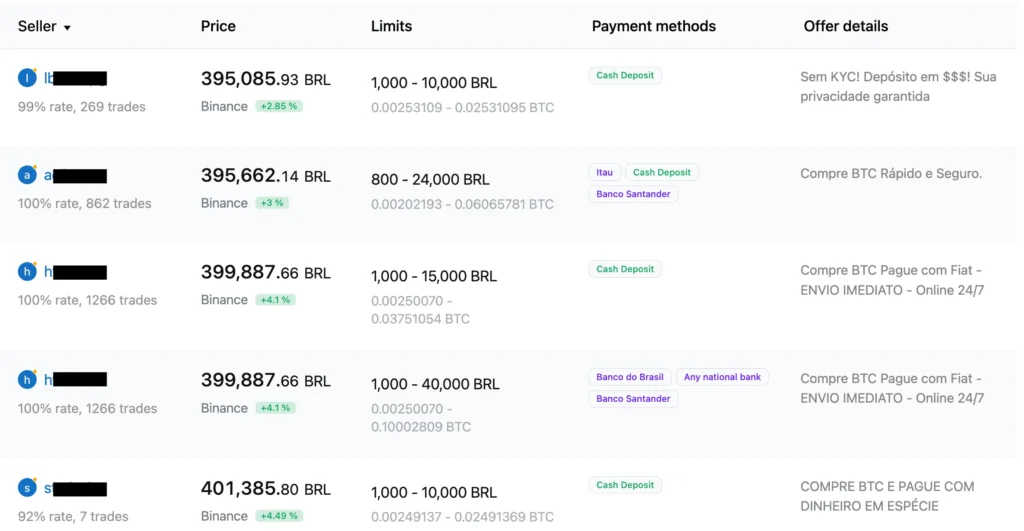Image resolution: width=1024 pixels, height=531 pixels.
Task: Open seller profile link with 862 trades
Action: click(x=75, y=175)
